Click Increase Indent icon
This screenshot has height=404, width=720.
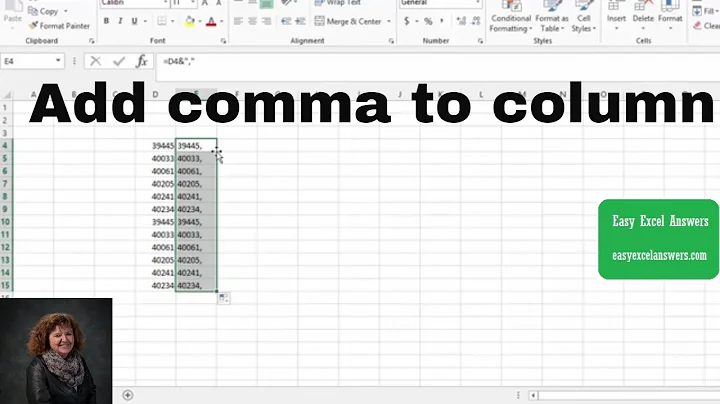point(300,21)
